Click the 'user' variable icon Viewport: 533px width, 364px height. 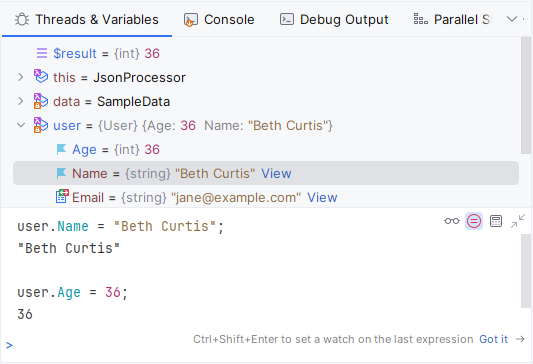[41, 125]
